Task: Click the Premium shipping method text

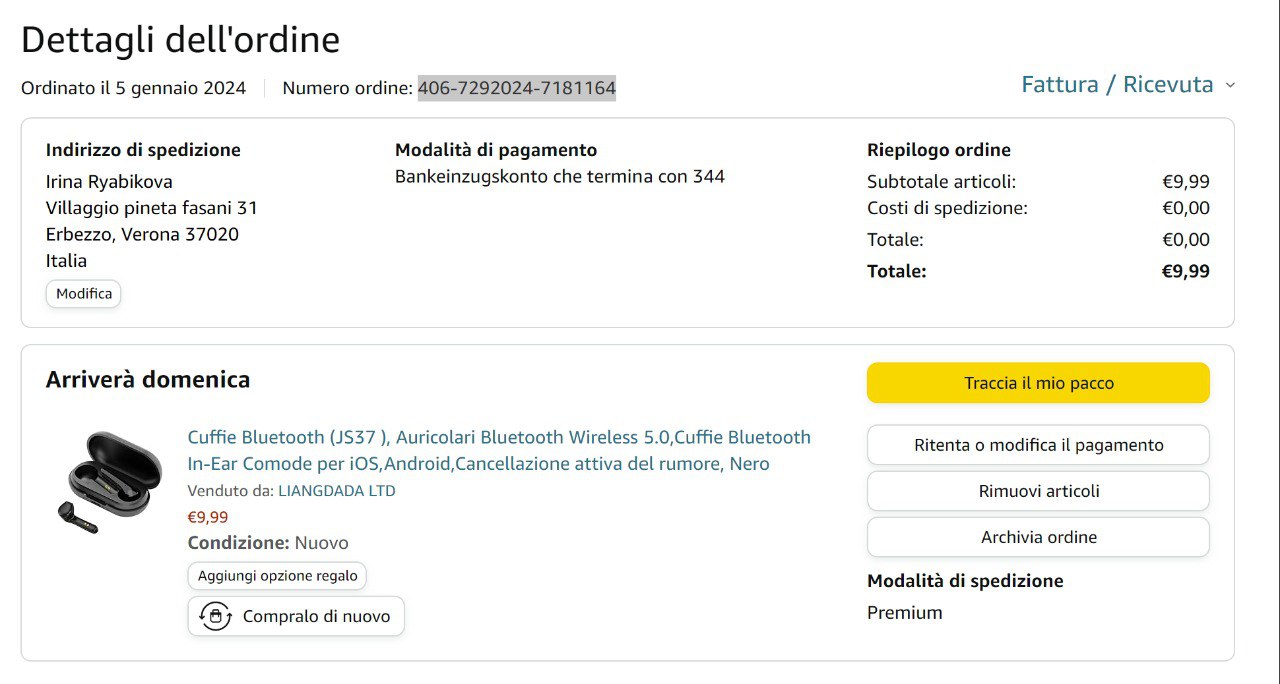Action: [x=904, y=613]
